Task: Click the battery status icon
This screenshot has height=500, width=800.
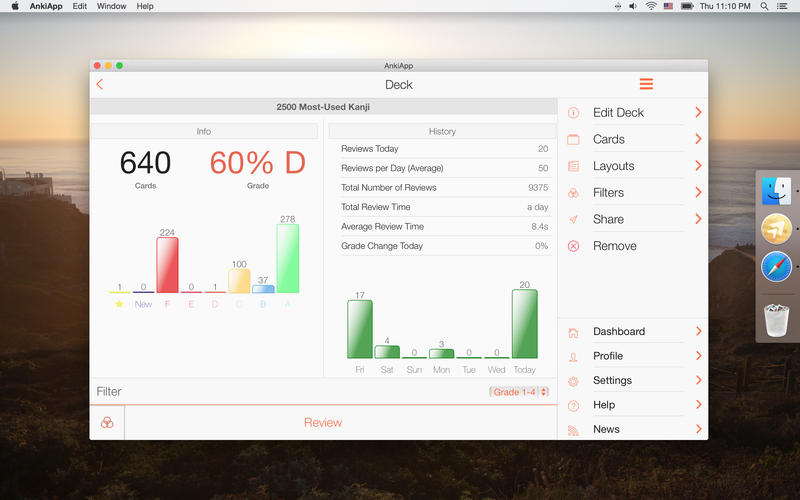Action: pos(687,6)
